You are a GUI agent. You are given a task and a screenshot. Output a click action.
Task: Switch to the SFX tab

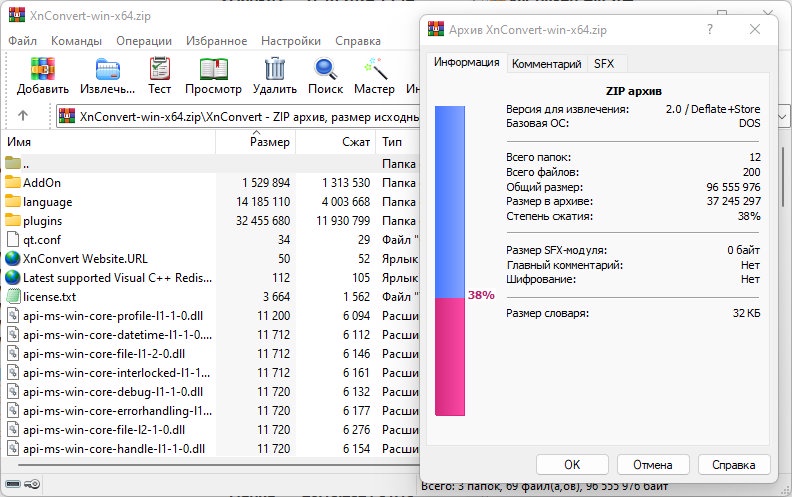point(604,63)
